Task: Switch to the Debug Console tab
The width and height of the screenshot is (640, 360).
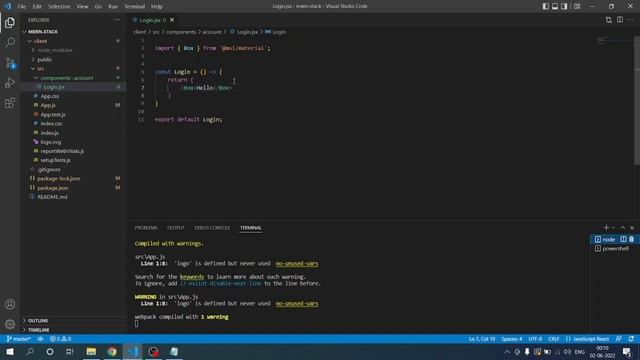Action: pyautogui.click(x=212, y=228)
